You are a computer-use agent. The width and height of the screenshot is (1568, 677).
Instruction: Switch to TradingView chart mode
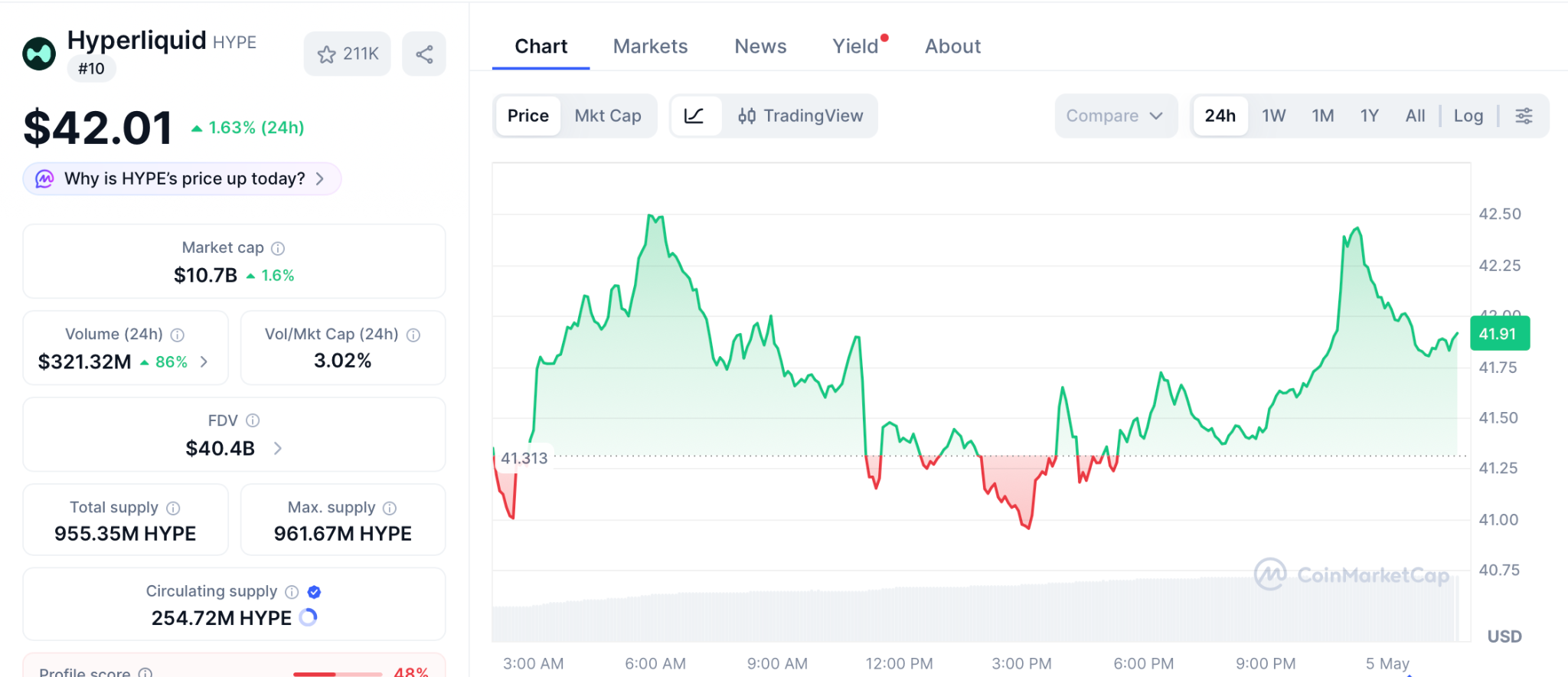point(800,116)
